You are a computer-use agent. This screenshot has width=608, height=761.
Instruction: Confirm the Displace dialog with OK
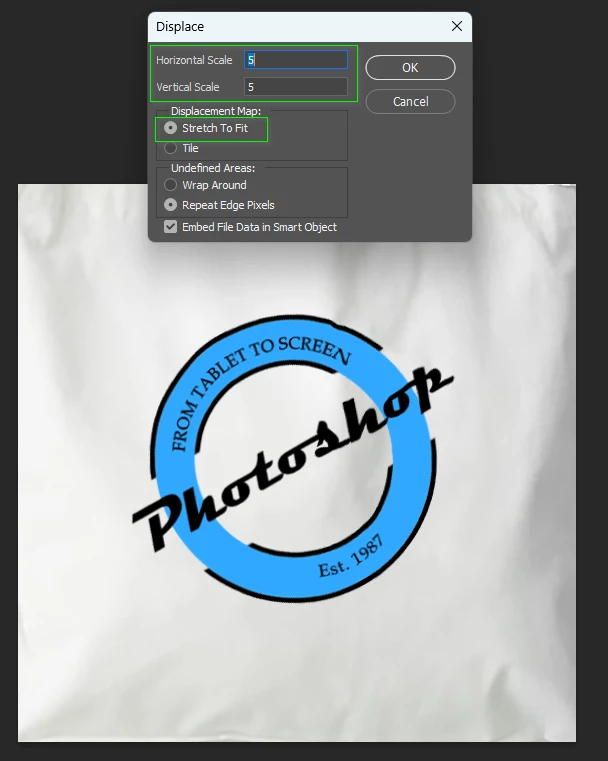tap(410, 67)
